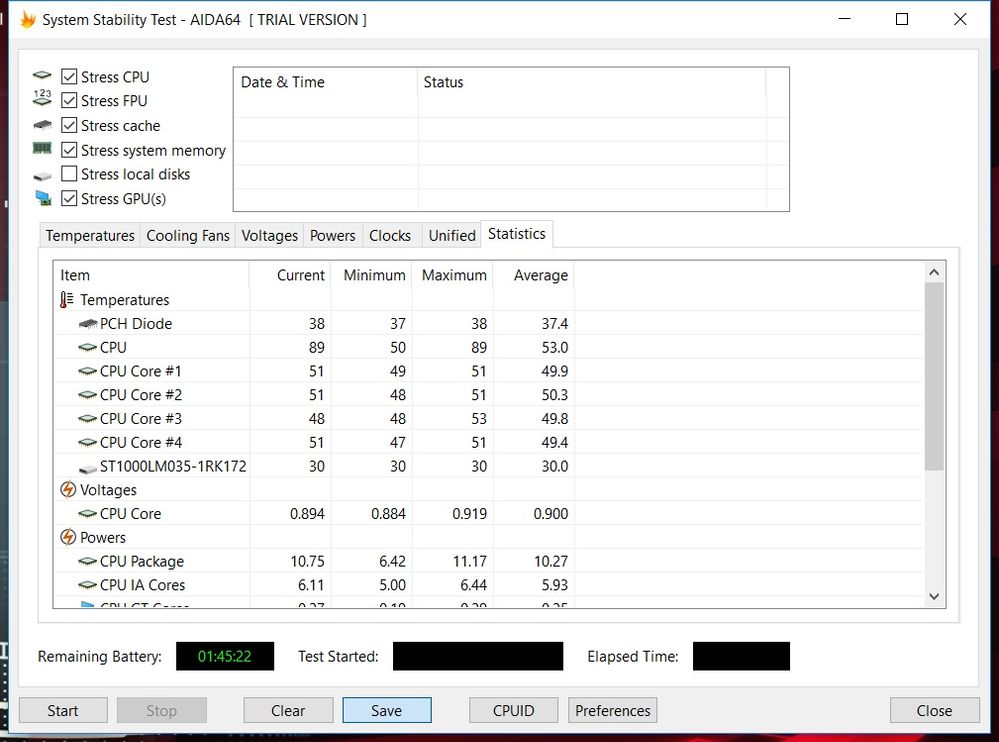Click the chip icon beside CPU Core #2
Image resolution: width=999 pixels, height=742 pixels.
(88, 395)
